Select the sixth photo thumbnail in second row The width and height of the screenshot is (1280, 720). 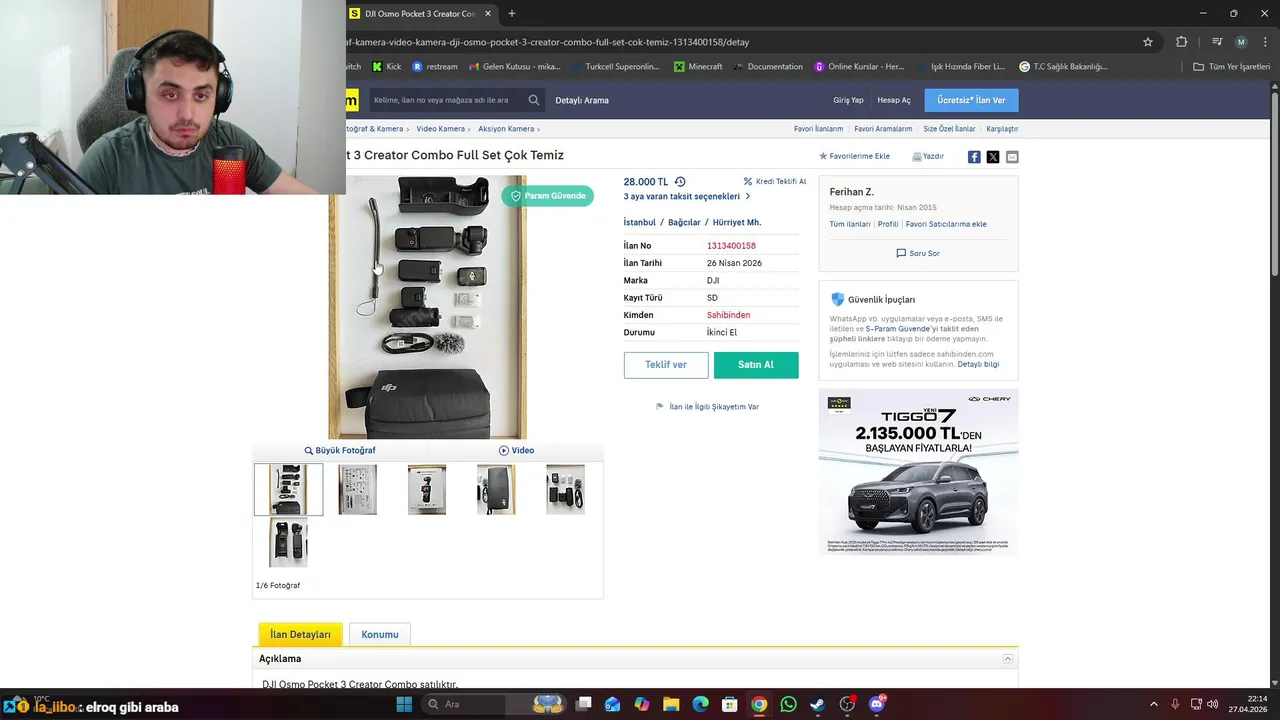click(288, 543)
